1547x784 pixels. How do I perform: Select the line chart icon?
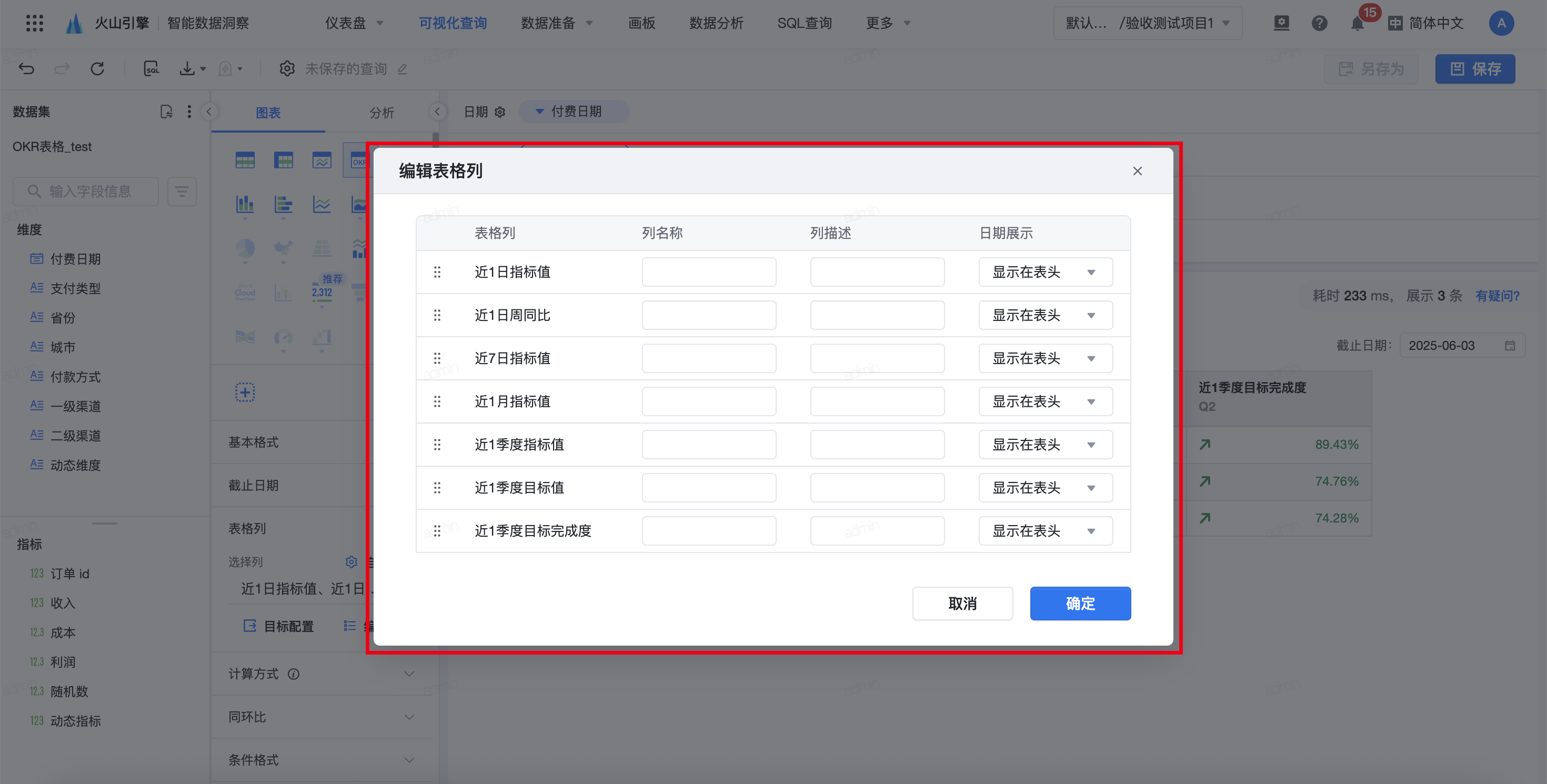tap(322, 204)
